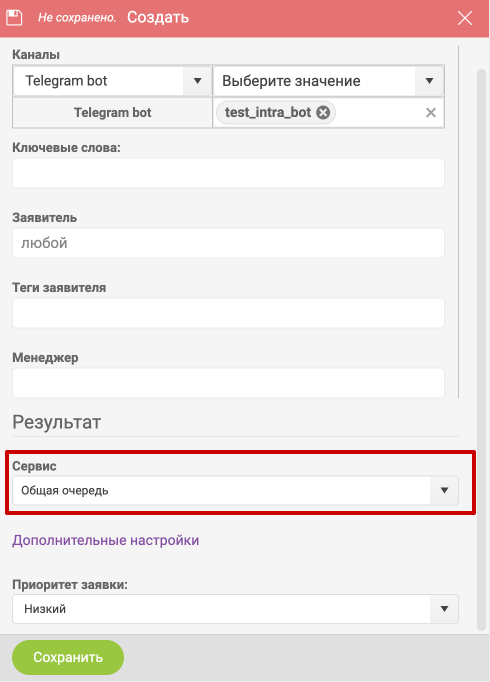Expand the Приоритет заявки dropdown arrow
Screen dimensions: 490x682
tap(444, 609)
